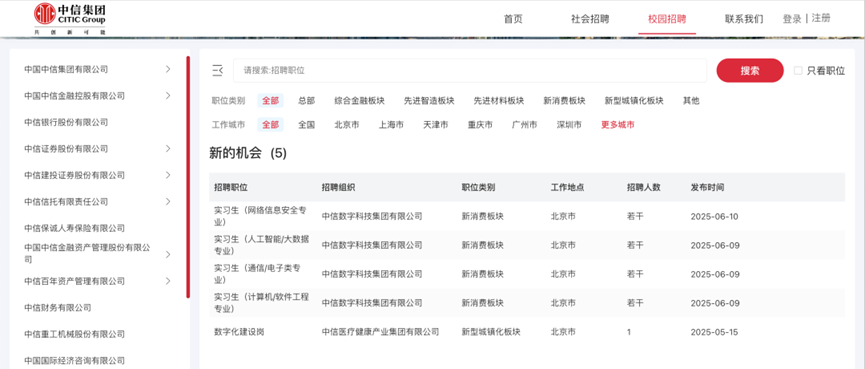The width and height of the screenshot is (865, 369).
Task: Expand 中国中信金融控股有限公司 chevron
Action: pos(168,95)
